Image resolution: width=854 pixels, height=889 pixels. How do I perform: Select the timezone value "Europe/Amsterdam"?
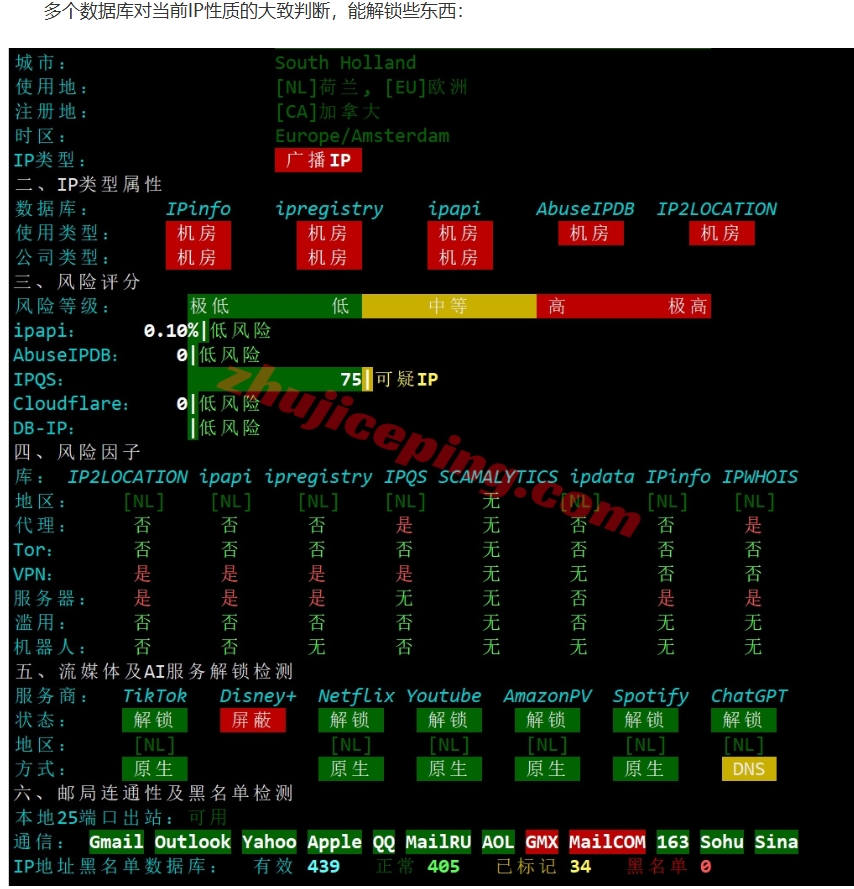click(x=362, y=136)
